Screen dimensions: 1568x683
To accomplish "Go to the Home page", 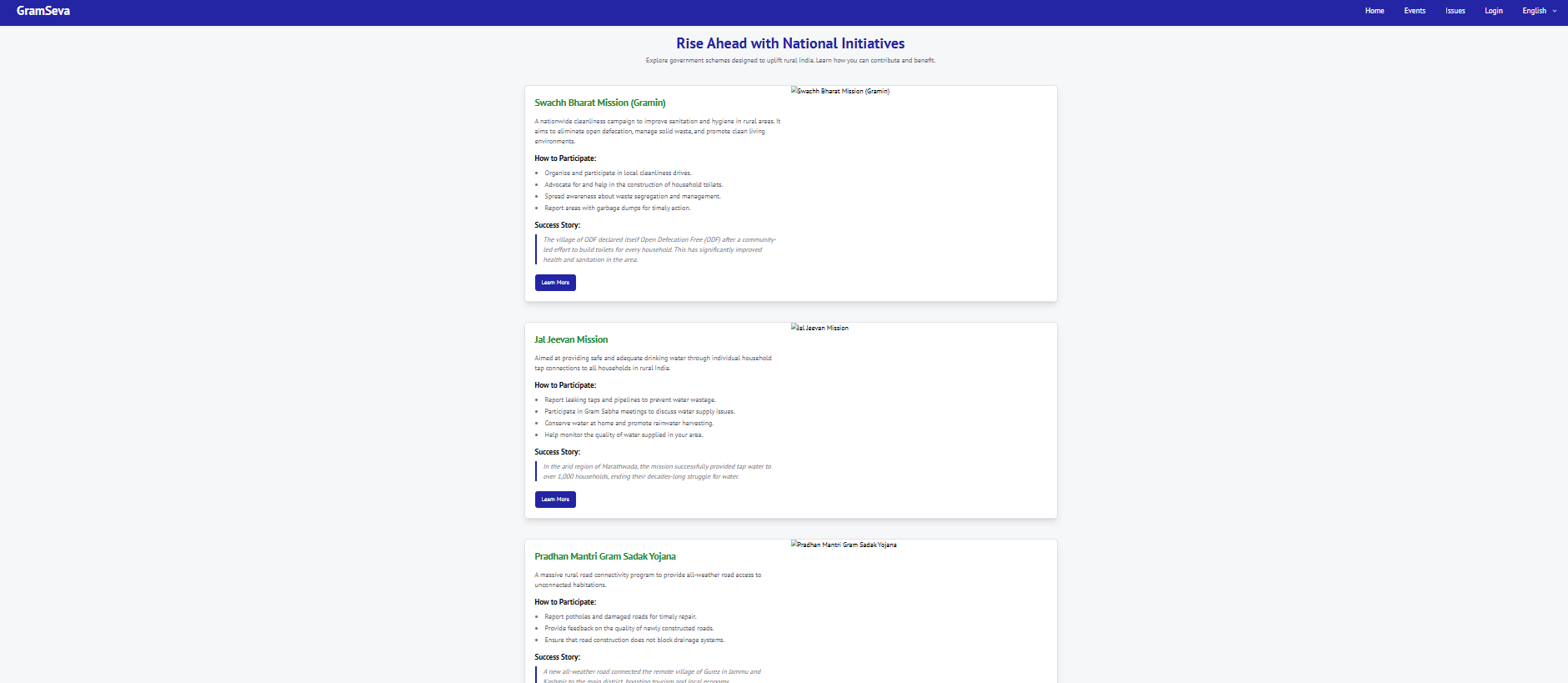I will click(1375, 11).
